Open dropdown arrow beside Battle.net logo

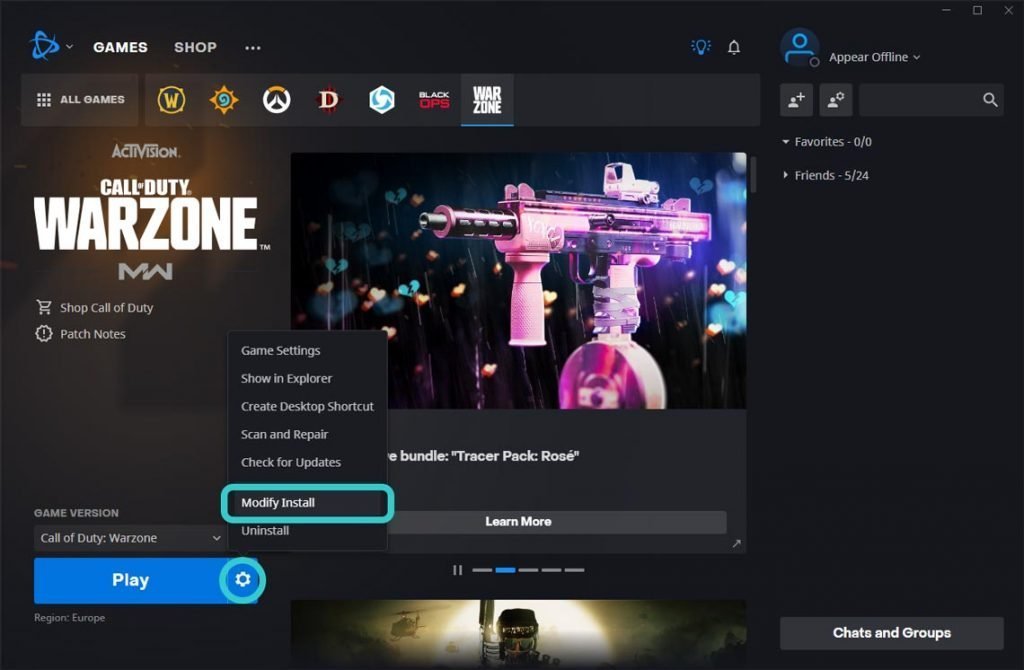pos(69,47)
